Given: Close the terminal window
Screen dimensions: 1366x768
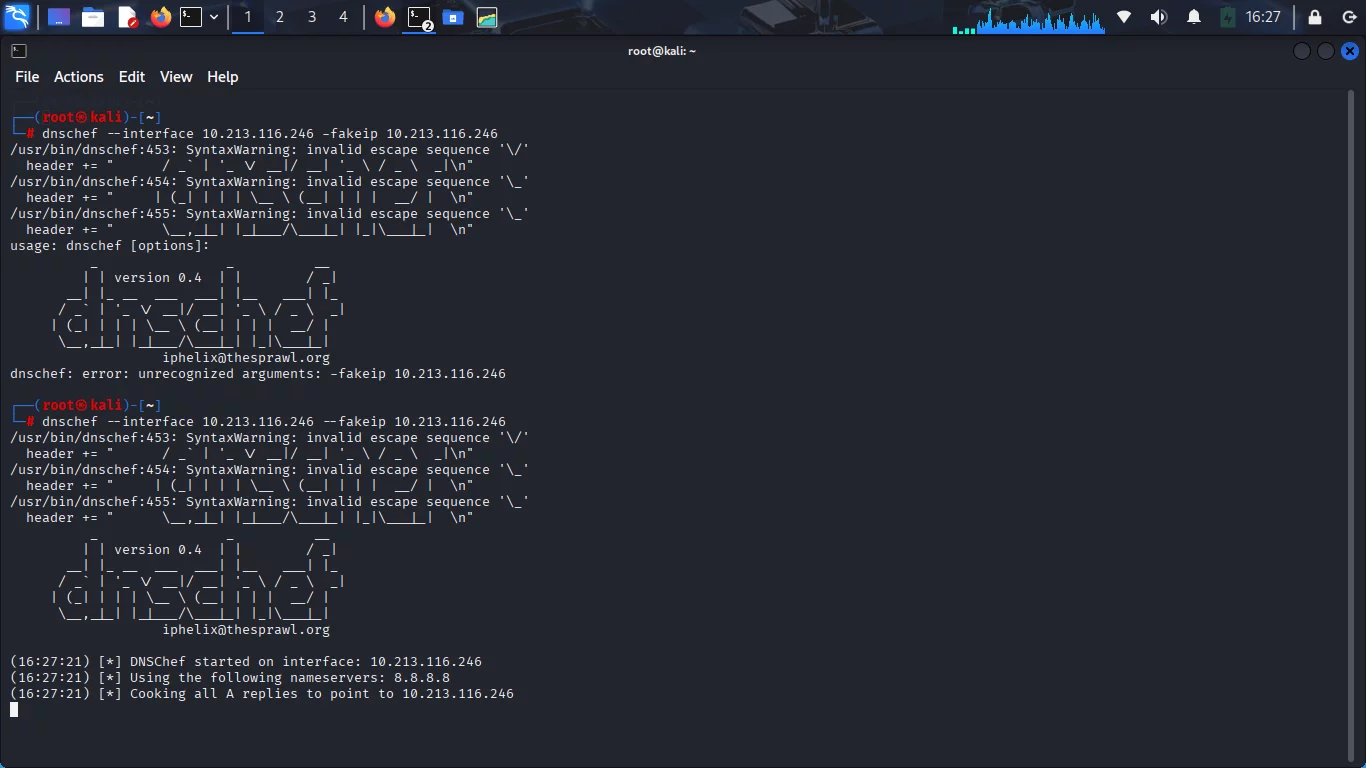Looking at the screenshot, I should (1349, 51).
